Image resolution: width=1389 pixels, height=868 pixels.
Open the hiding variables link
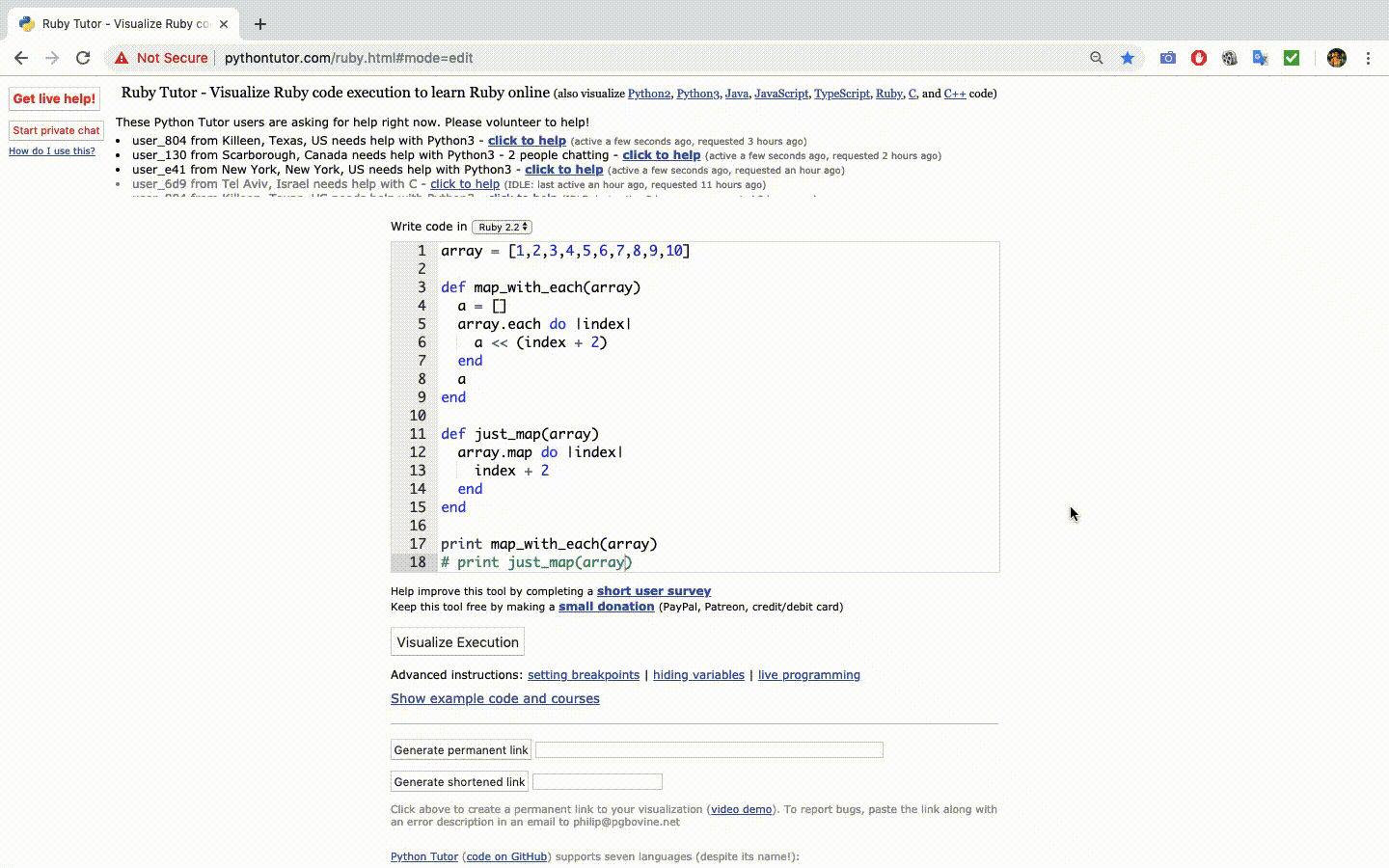point(698,675)
